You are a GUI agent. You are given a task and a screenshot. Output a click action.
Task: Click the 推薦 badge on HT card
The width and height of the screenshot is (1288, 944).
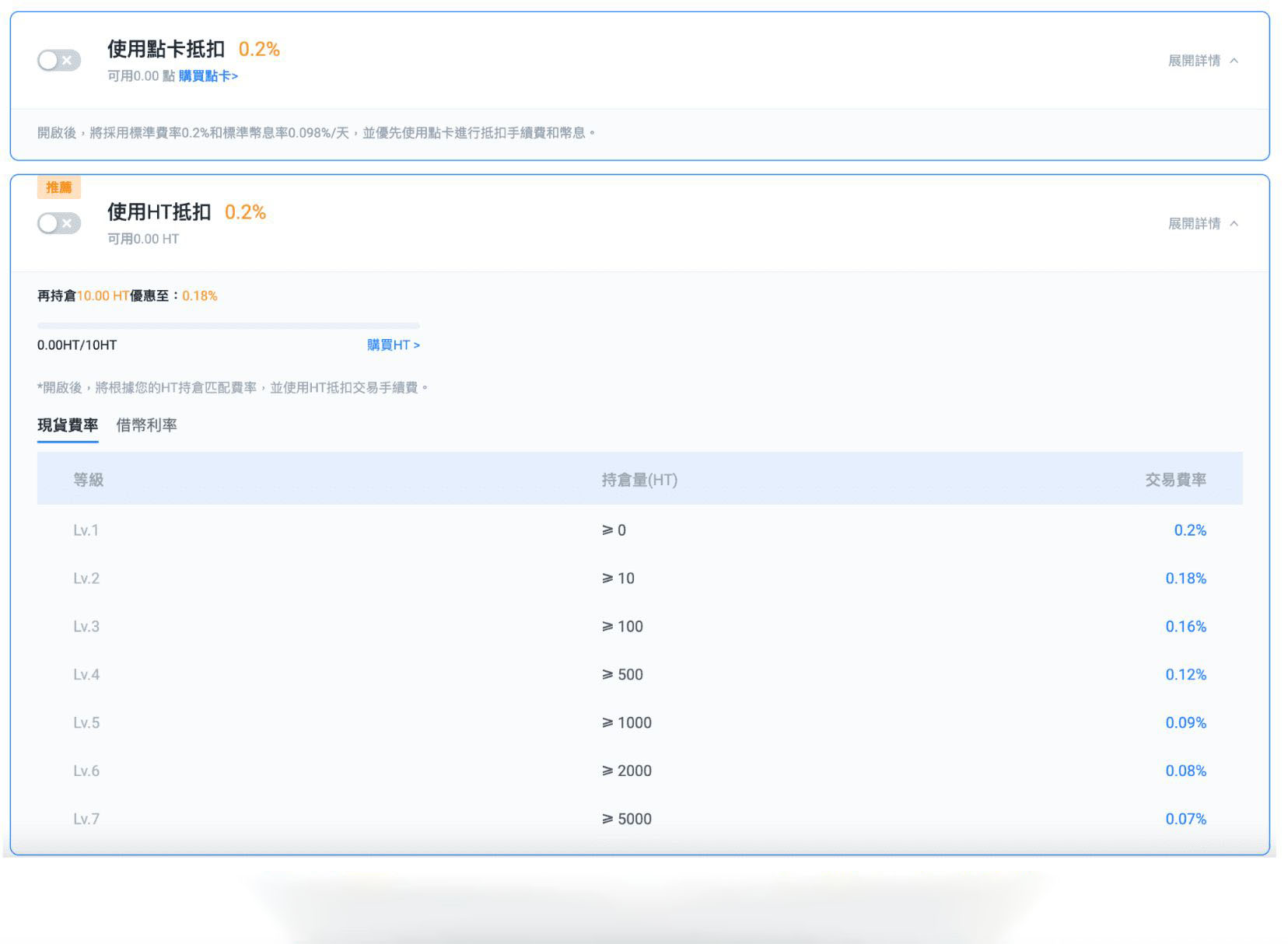(59, 187)
